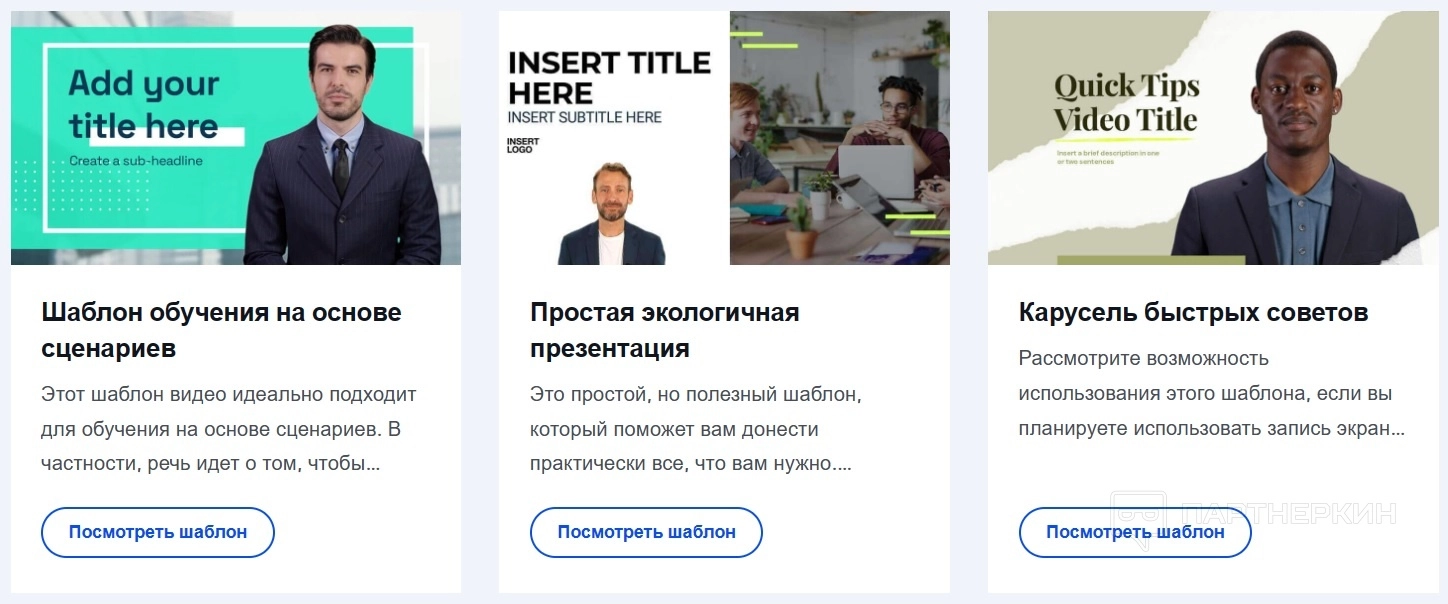Select the heading "Простая экологичная презентация"

click(x=665, y=330)
